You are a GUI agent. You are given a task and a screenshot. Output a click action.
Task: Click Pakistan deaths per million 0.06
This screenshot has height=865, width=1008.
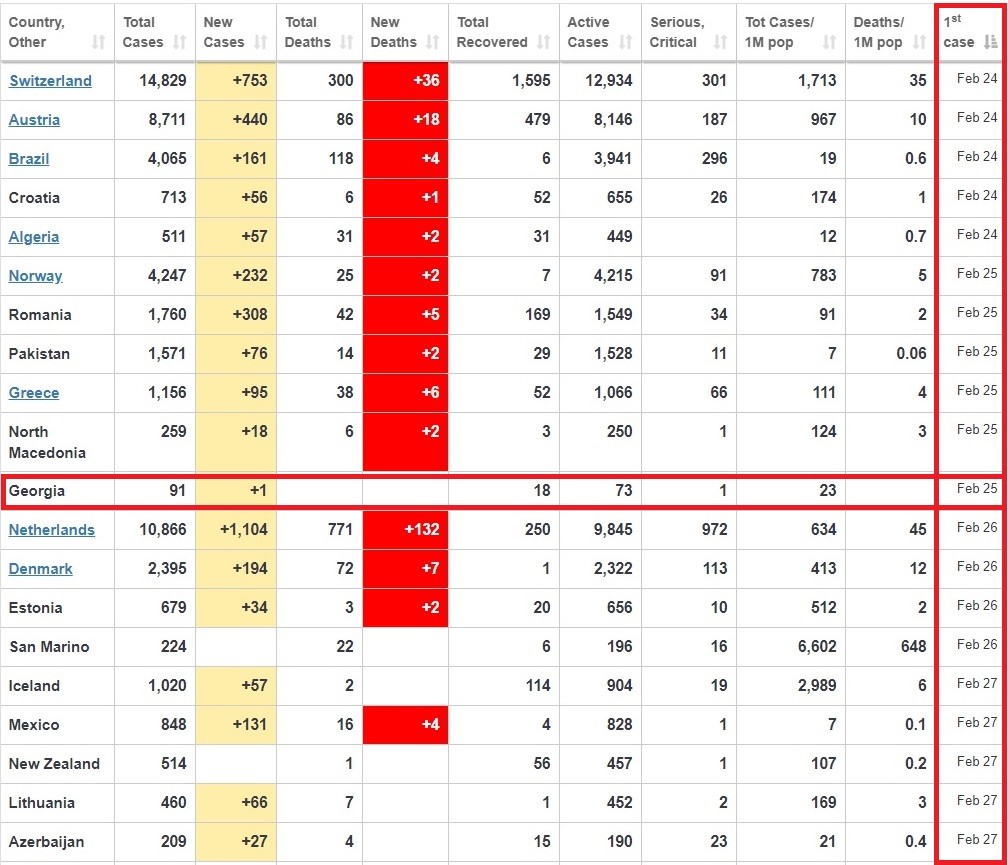[x=912, y=354]
